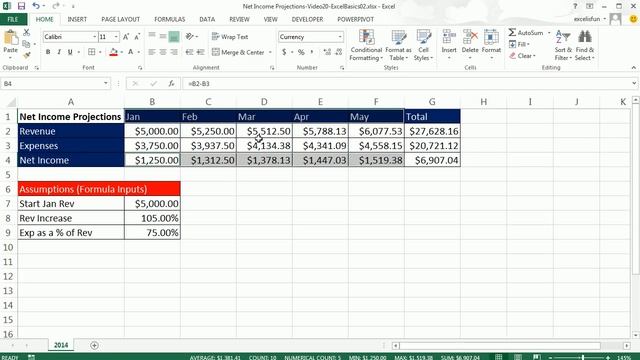Click the AutoSum button

pos(526,33)
